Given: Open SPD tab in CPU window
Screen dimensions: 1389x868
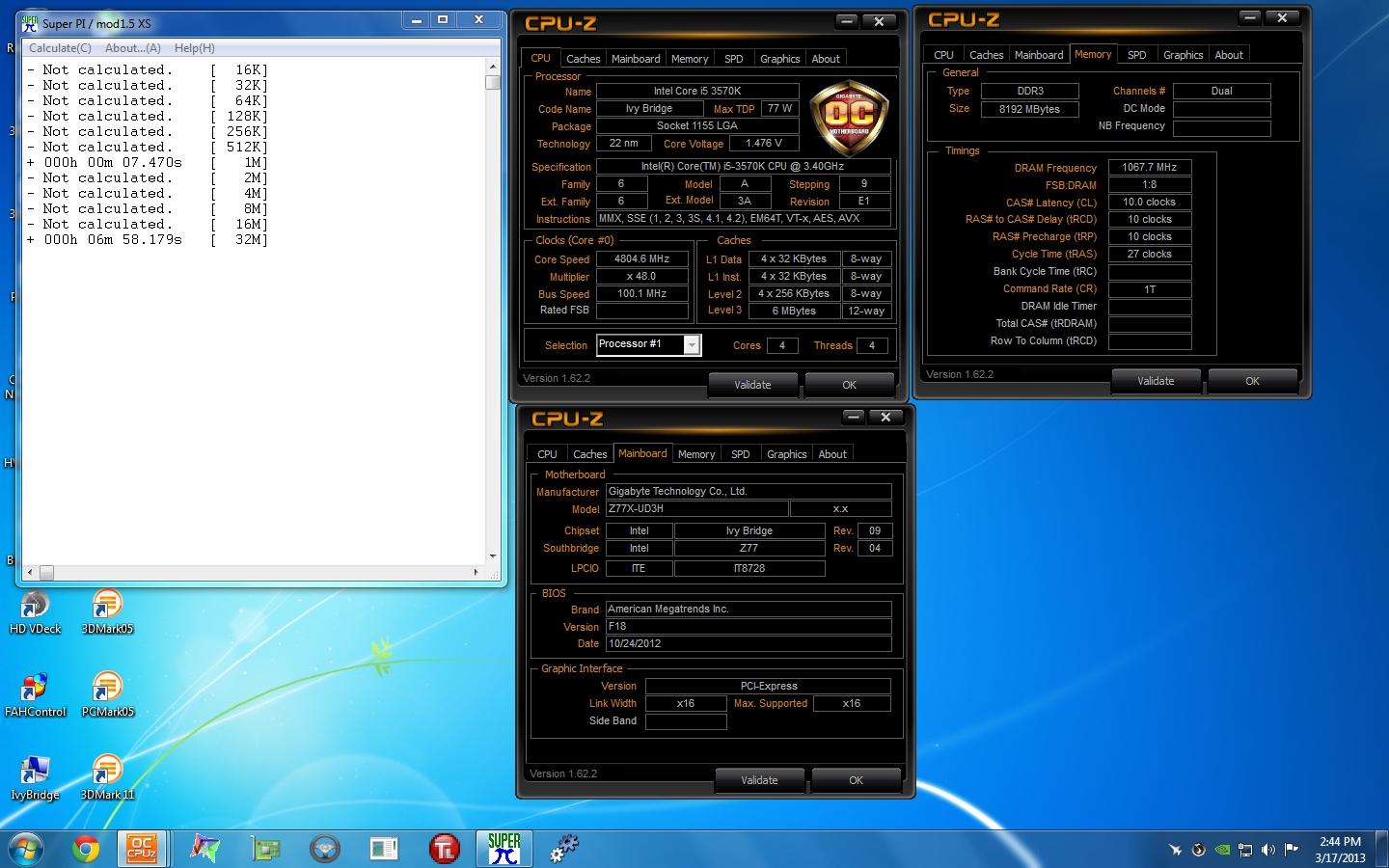Looking at the screenshot, I should point(734,59).
